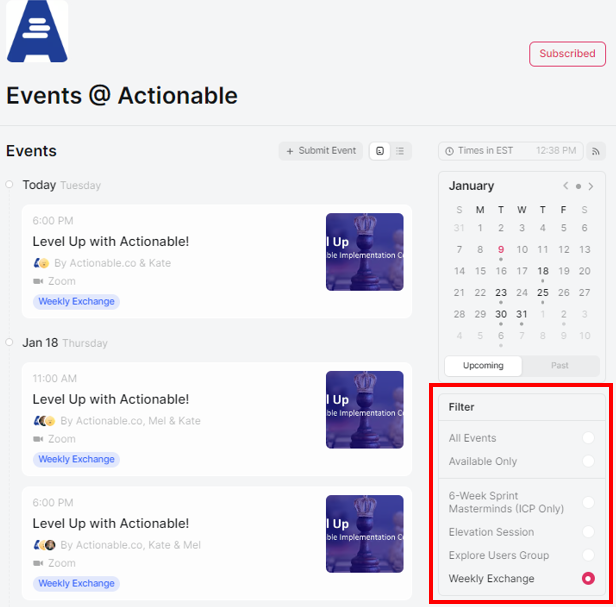
Task: Select January 18 on the calendar
Action: click(543, 271)
